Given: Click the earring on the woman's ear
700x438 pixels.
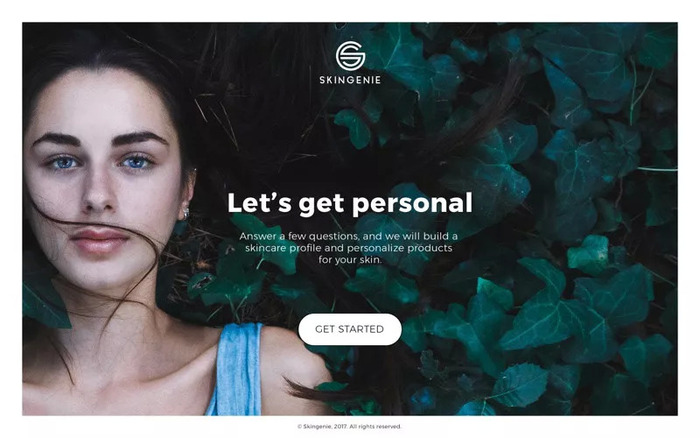Looking at the screenshot, I should pos(186,213).
